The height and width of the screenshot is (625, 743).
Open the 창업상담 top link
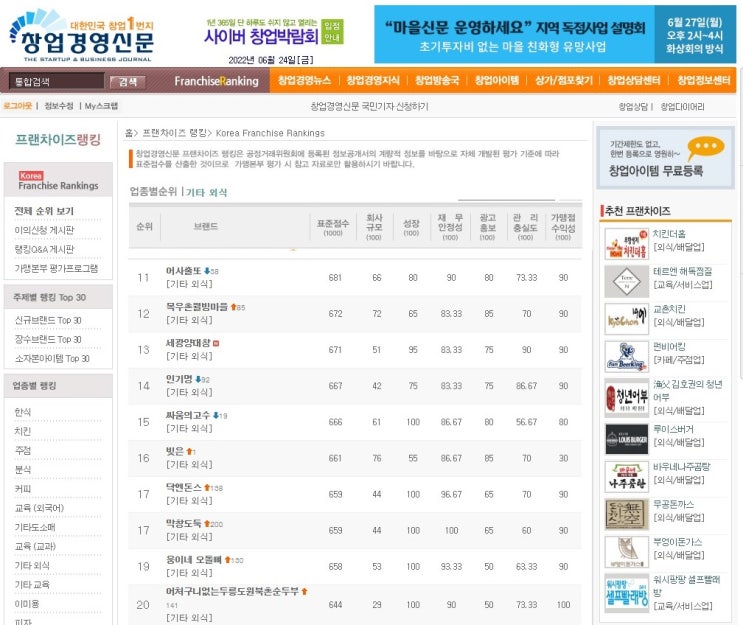[633, 107]
